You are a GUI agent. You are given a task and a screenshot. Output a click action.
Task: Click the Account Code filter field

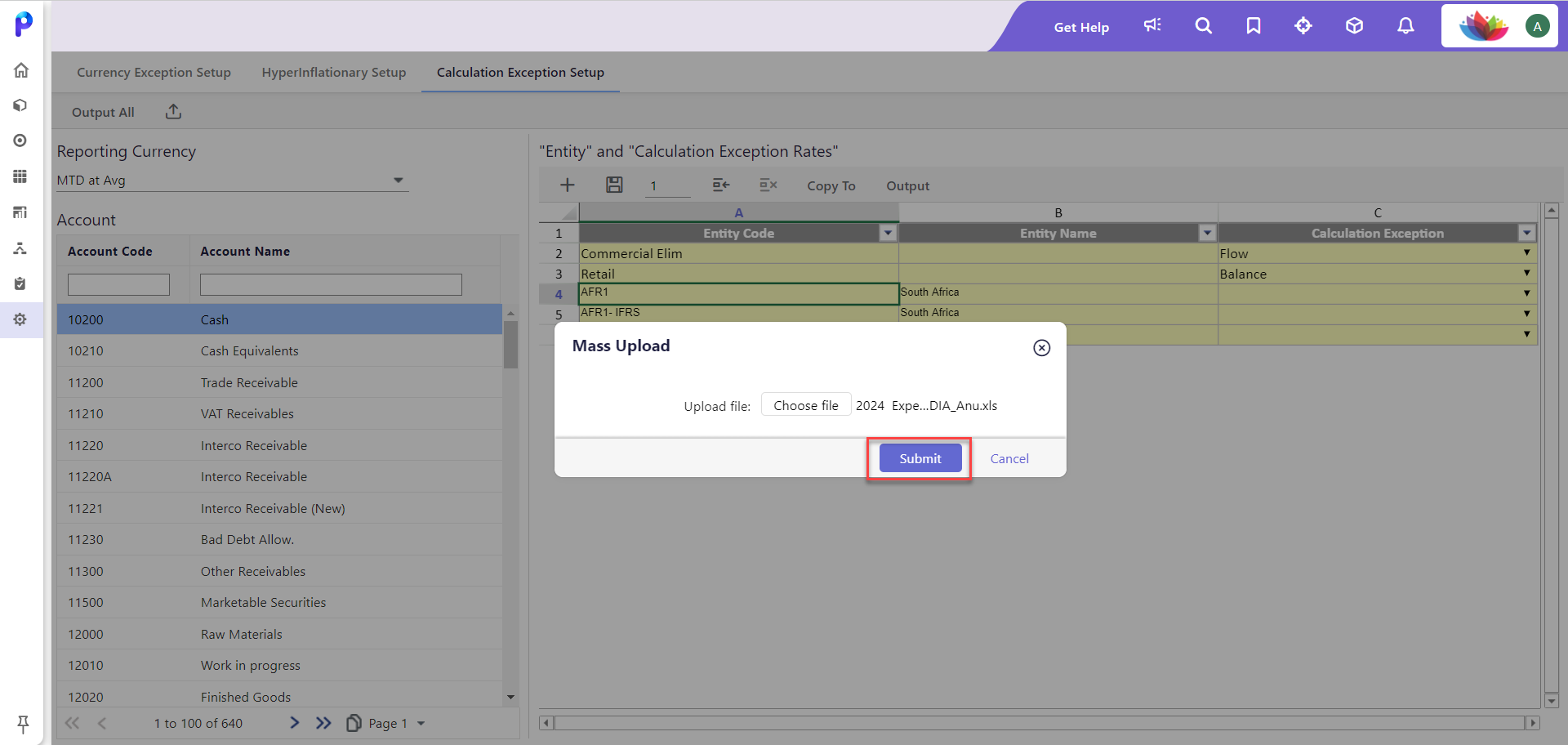point(118,284)
